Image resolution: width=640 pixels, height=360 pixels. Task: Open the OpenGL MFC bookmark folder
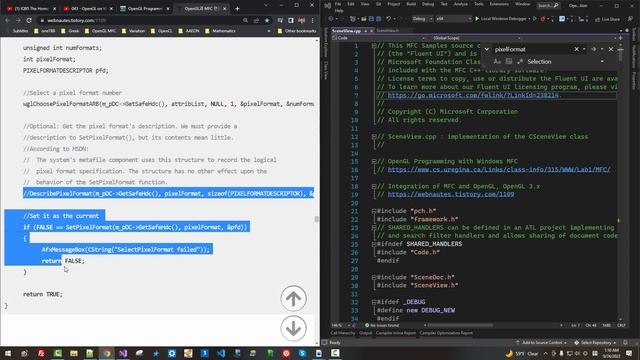point(100,31)
